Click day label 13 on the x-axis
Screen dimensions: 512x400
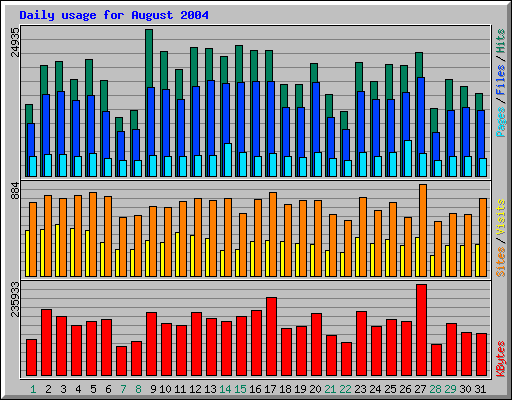tap(210, 389)
